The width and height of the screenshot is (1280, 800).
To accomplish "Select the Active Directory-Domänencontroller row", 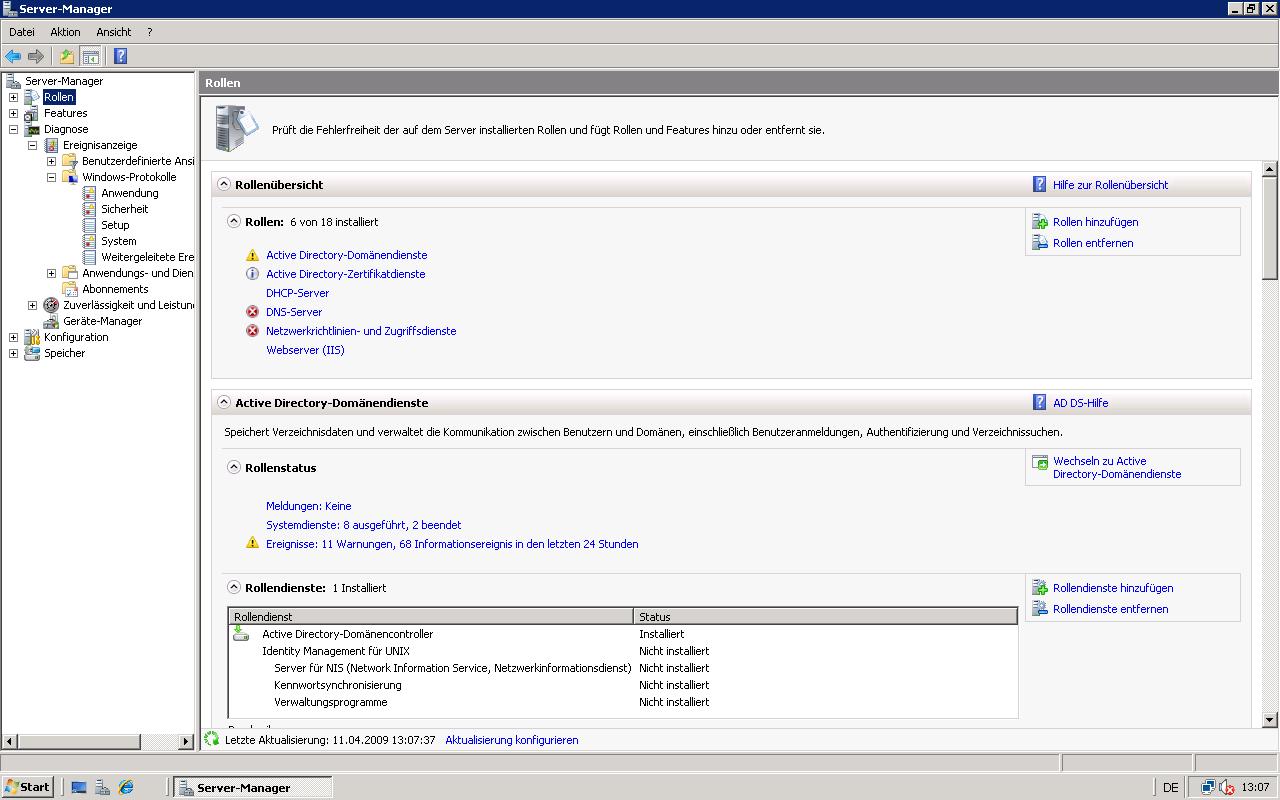I will click(x=623, y=634).
